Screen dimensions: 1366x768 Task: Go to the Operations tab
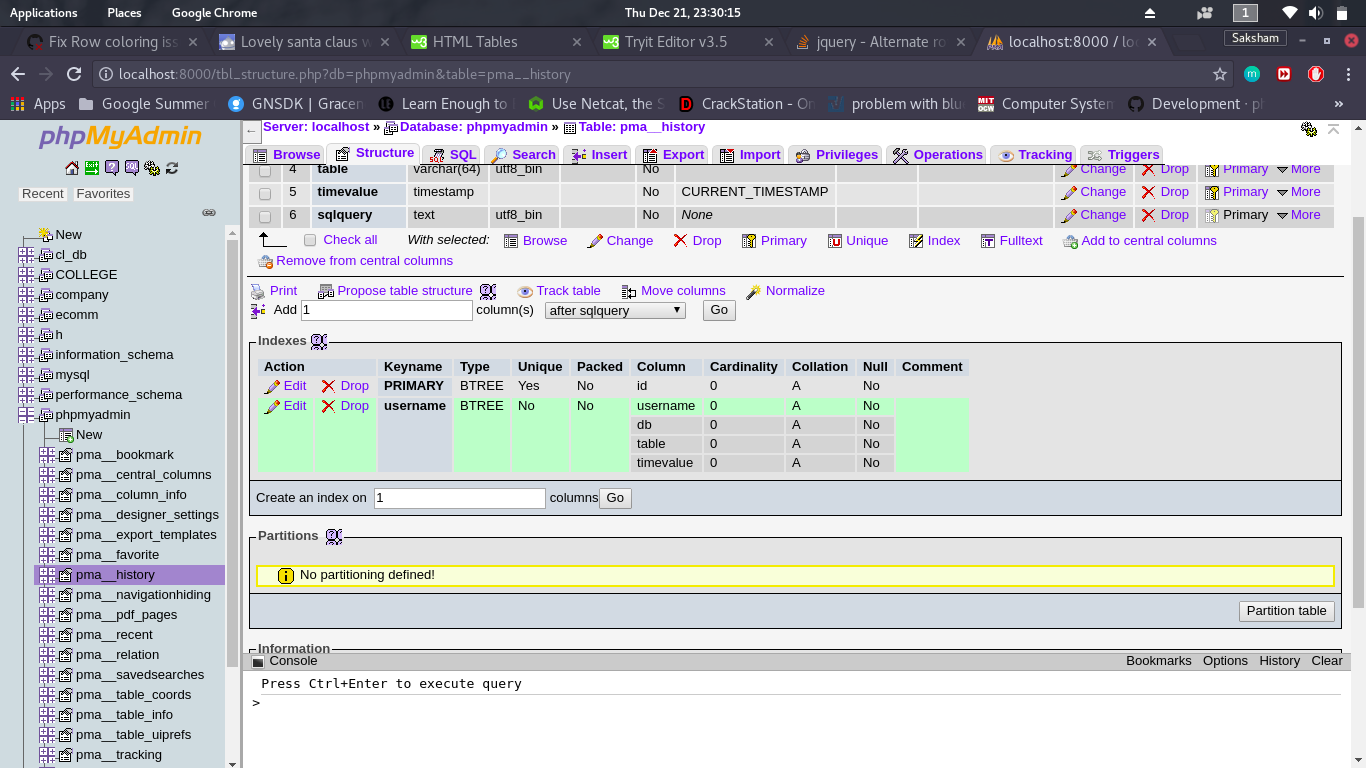point(937,155)
